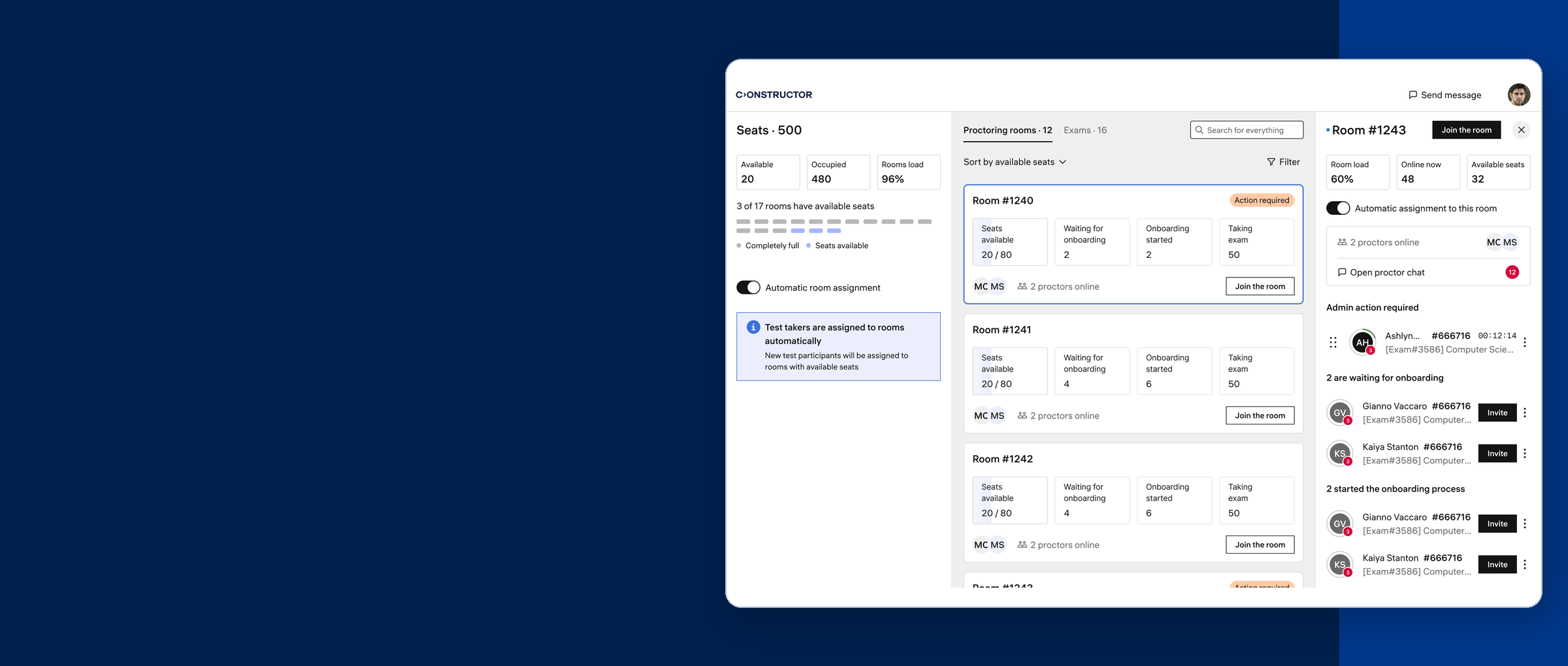Invite Gianno Vaccaro waiting for onboarding
The image size is (1568, 666).
pyautogui.click(x=1497, y=413)
